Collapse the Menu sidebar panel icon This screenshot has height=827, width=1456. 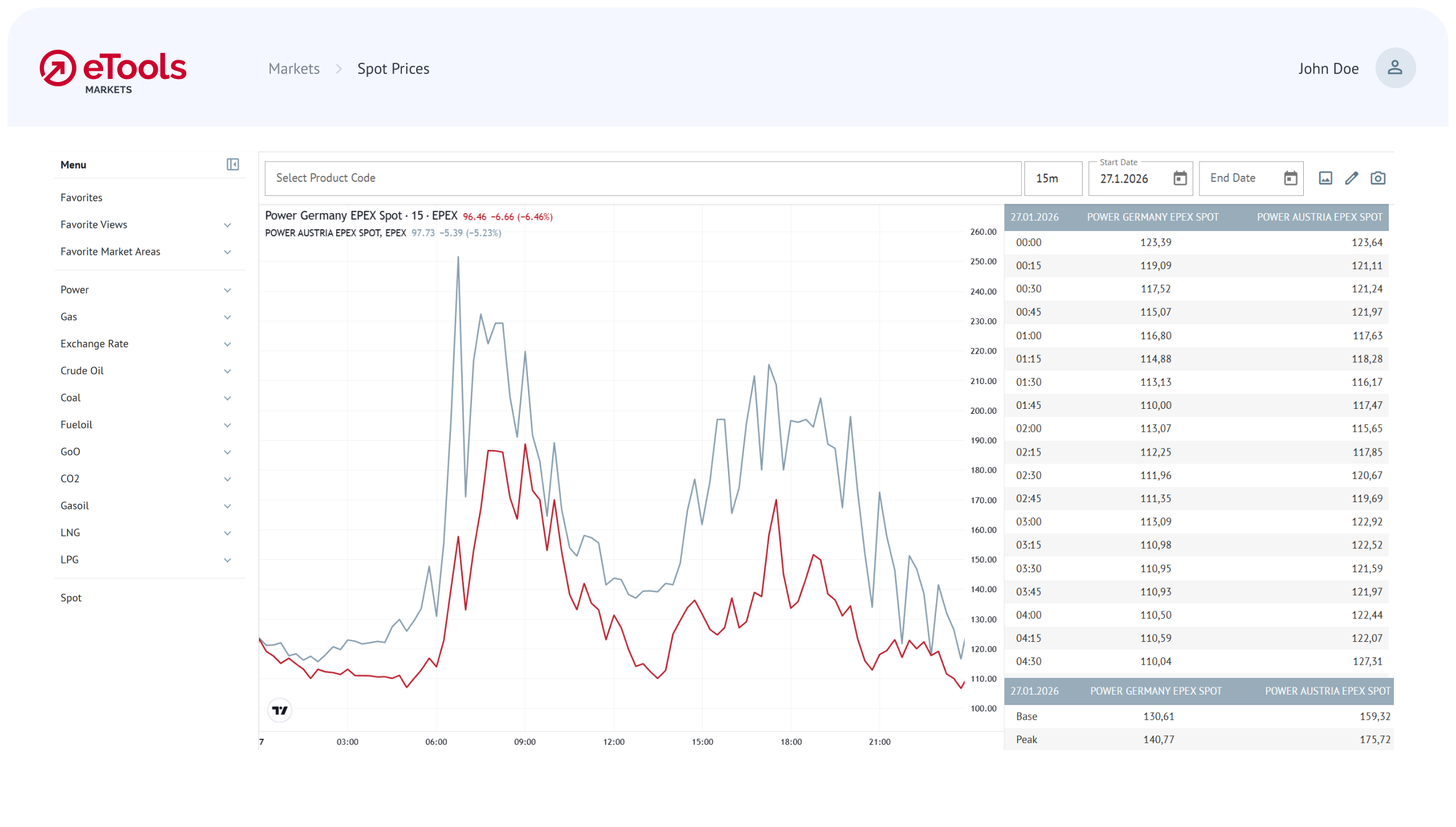(232, 165)
